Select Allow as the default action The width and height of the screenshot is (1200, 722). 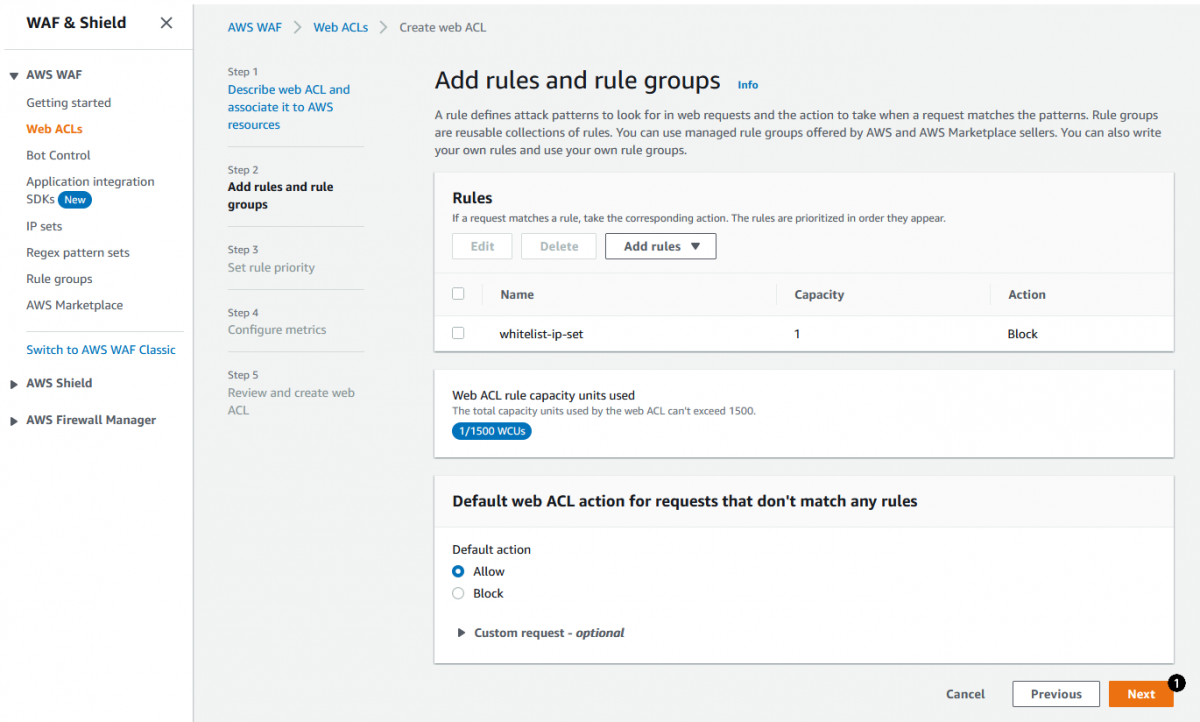pyautogui.click(x=460, y=571)
